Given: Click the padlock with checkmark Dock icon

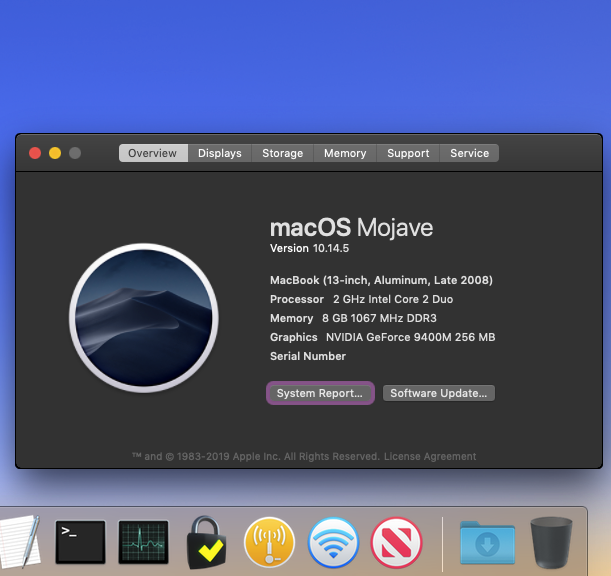Looking at the screenshot, I should (x=206, y=542).
